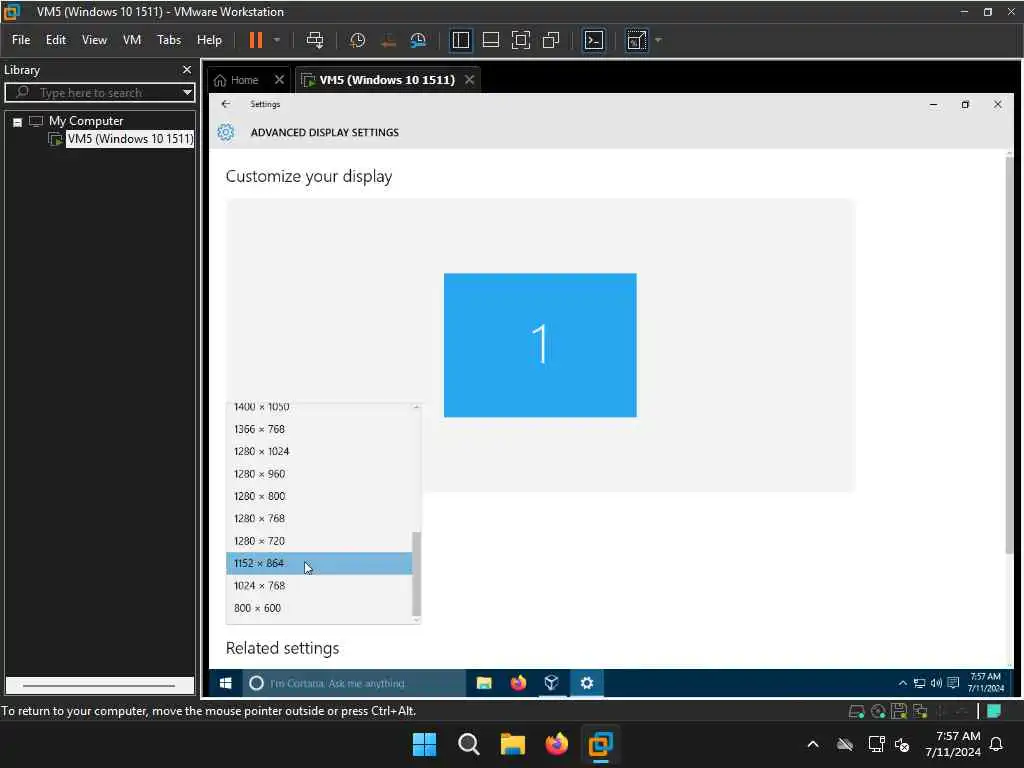
Task: Choose 1152 × 864 resolution
Action: (319, 564)
